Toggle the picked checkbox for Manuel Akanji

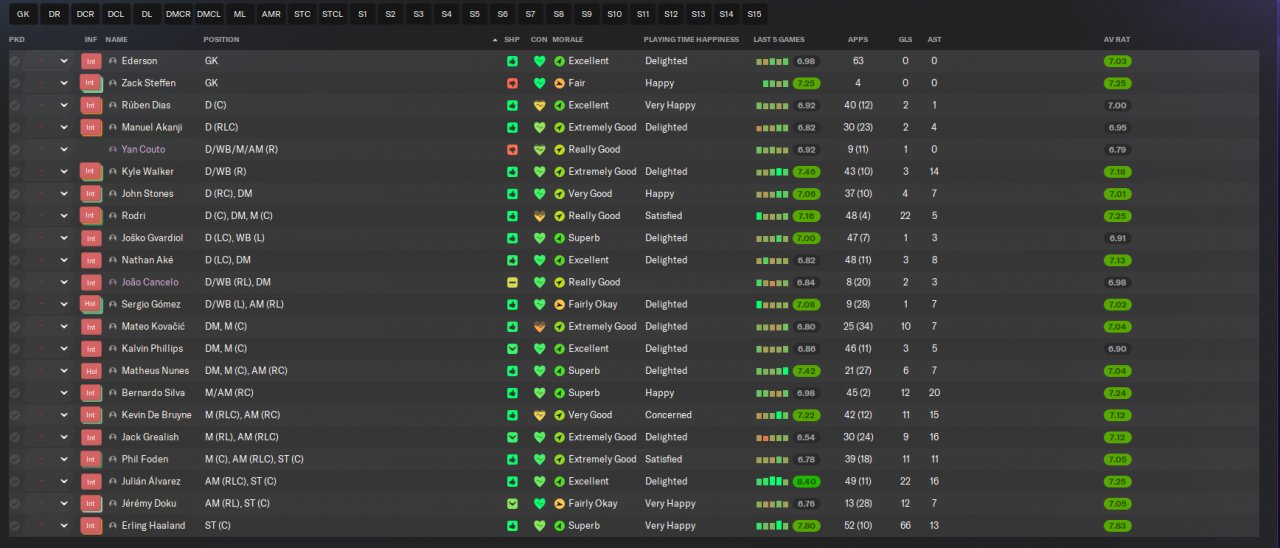point(14,127)
